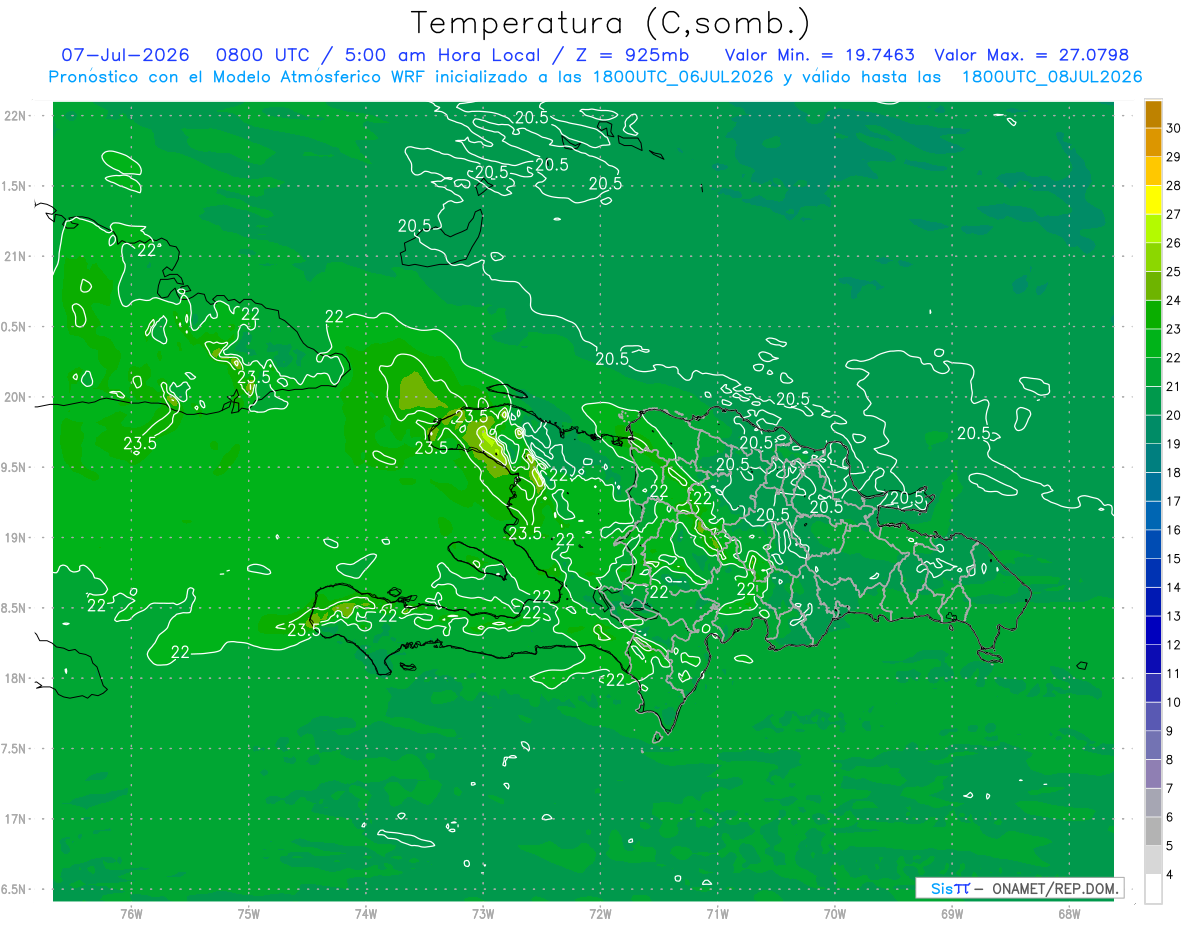
Task: Click the 76W longitude axis label
Action: 131,913
